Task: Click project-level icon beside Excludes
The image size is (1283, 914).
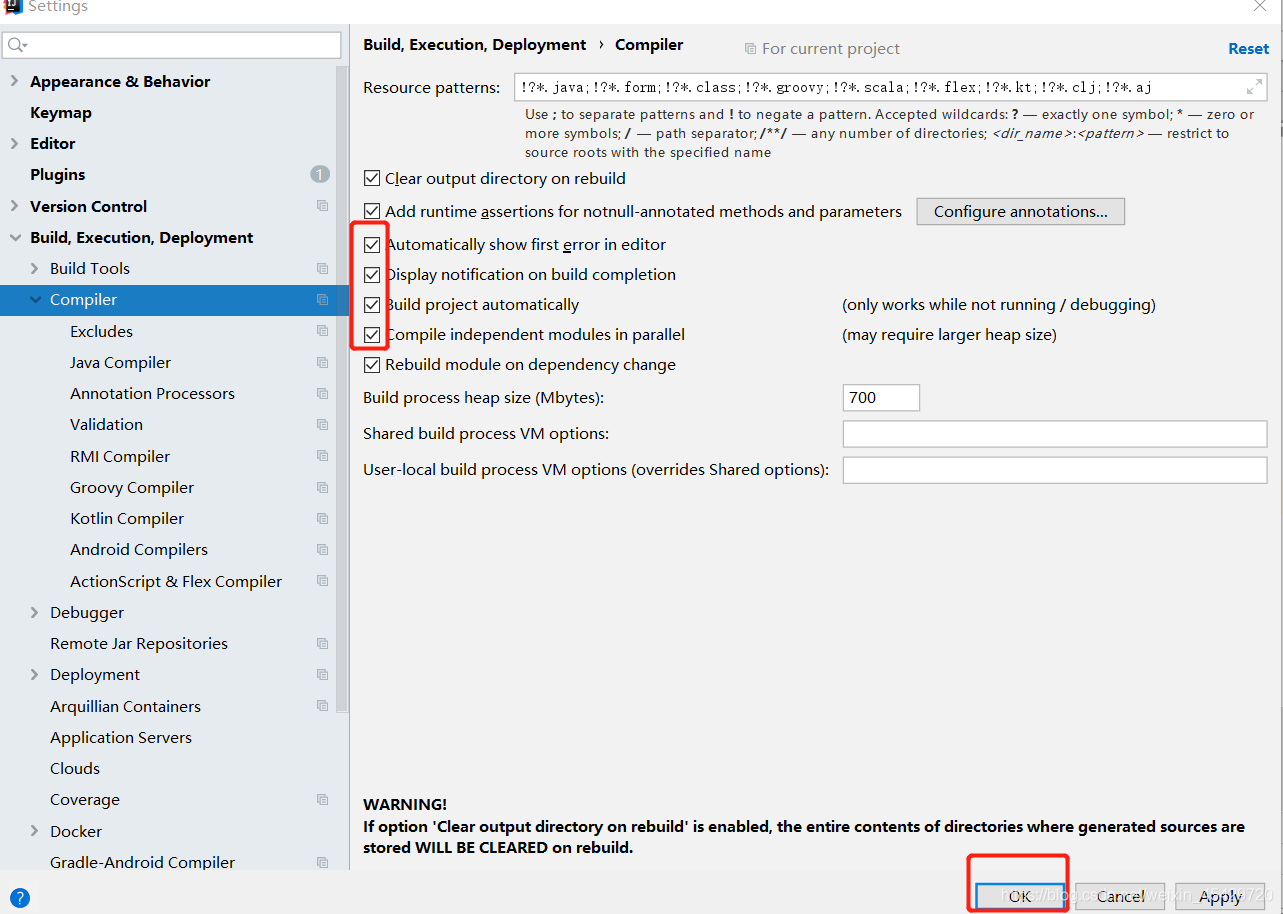Action: [x=322, y=331]
